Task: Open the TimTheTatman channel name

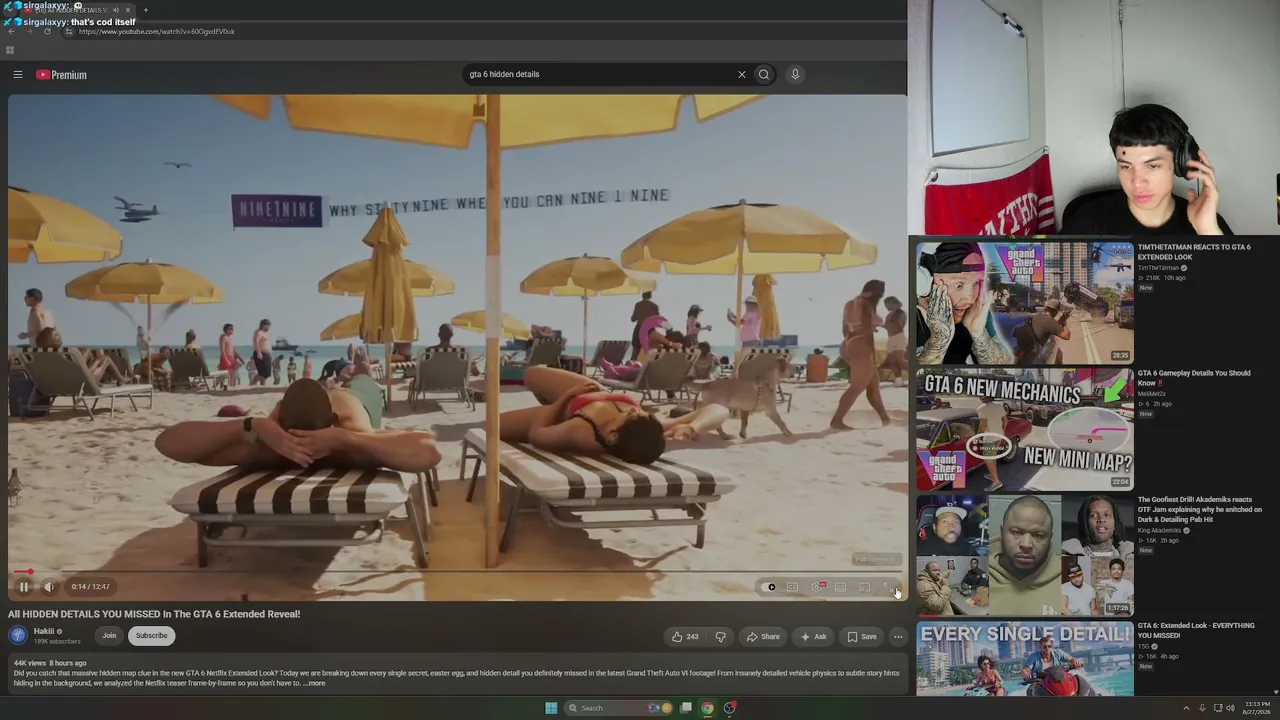Action: point(1158,268)
